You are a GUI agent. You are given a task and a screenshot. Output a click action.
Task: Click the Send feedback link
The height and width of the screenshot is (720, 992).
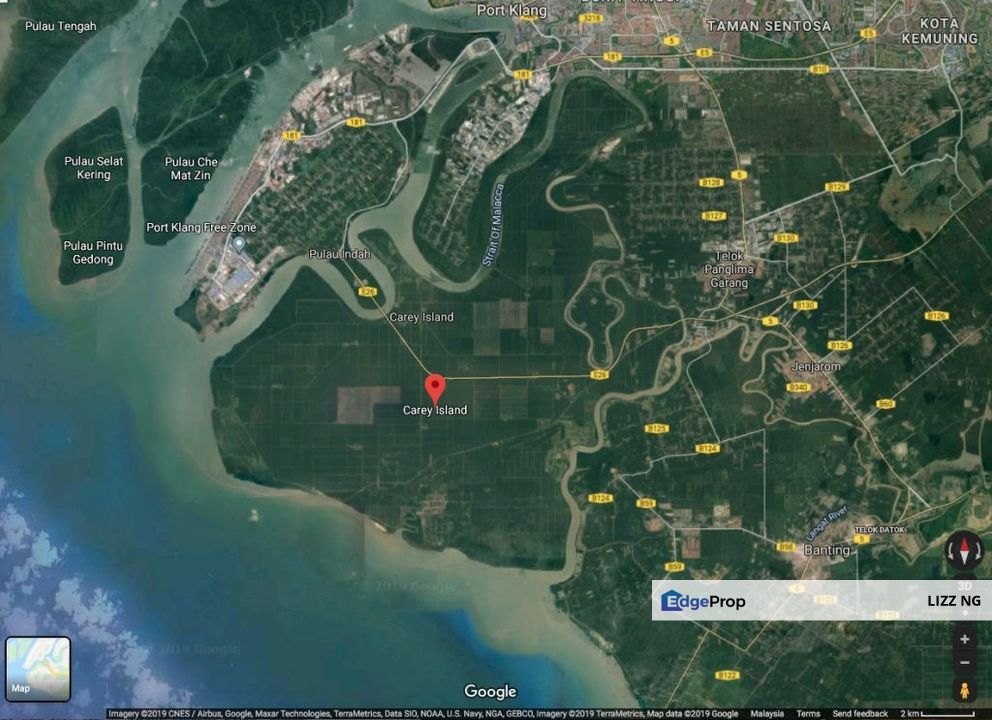[x=860, y=713]
